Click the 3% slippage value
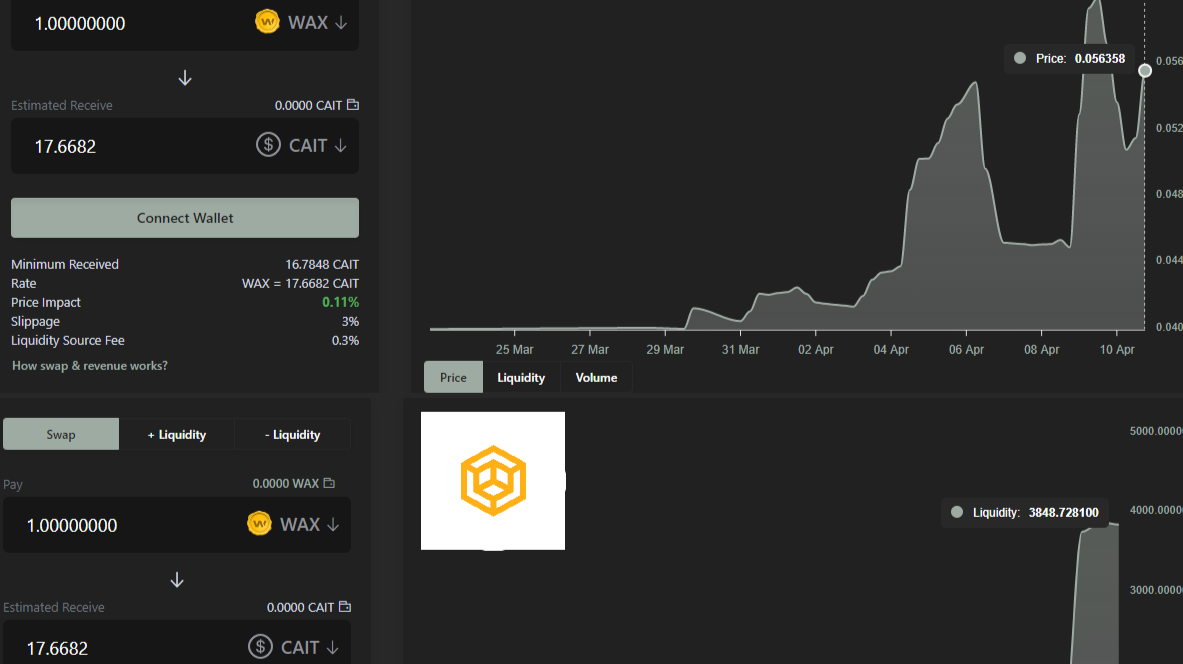 350,321
